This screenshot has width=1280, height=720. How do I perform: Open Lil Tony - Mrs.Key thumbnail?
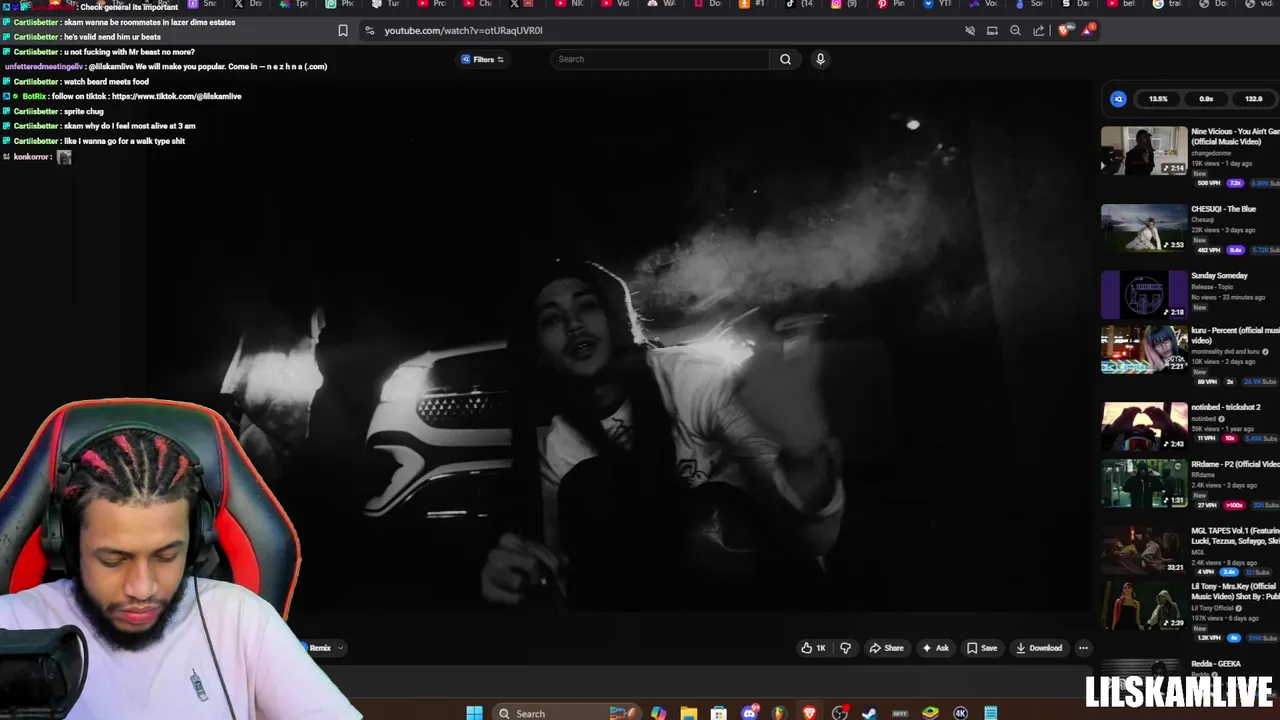tap(1144, 605)
